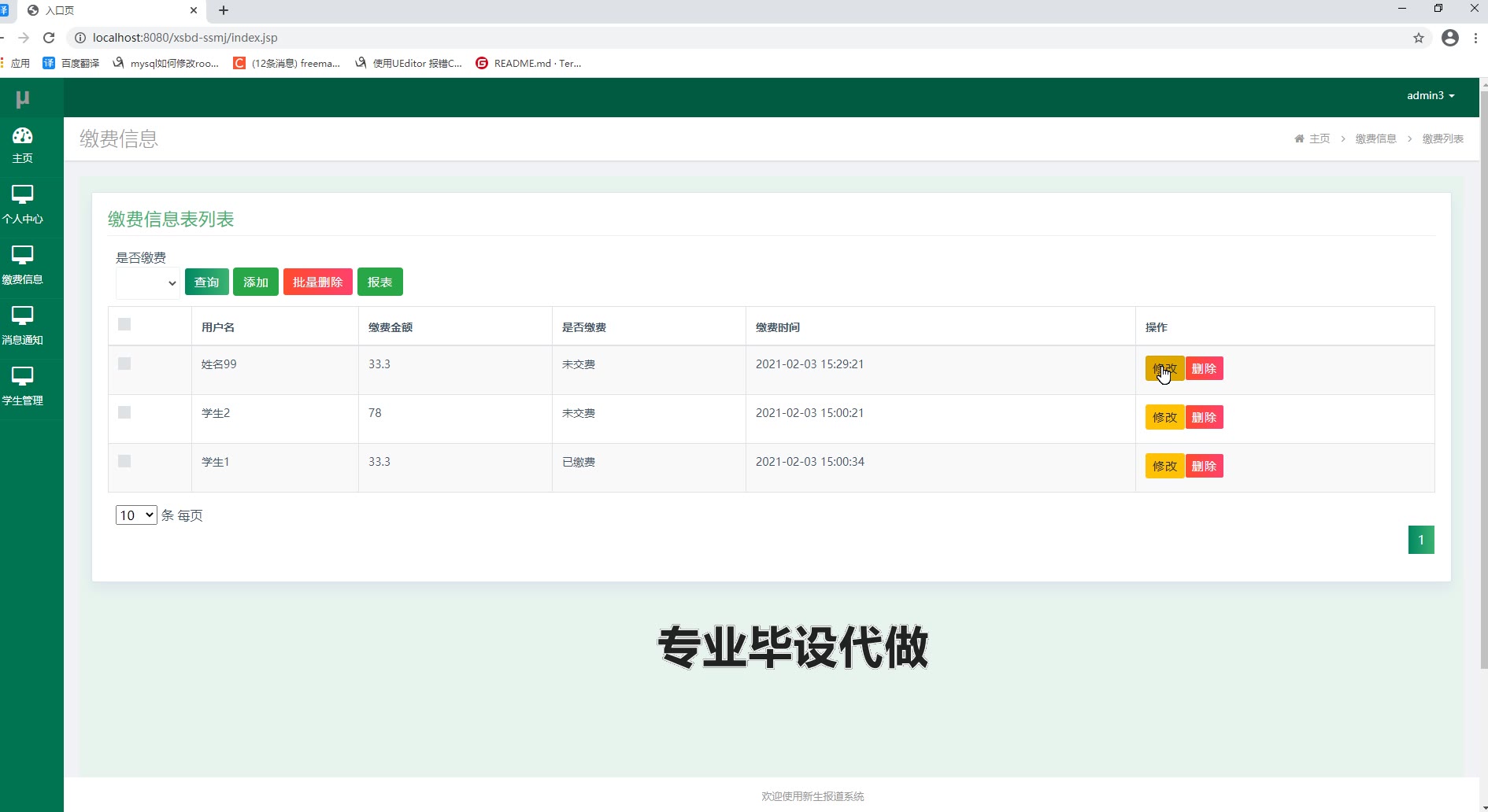The width and height of the screenshot is (1488, 812).
Task: Click 缴费列表 breadcrumb item
Action: 1442,138
